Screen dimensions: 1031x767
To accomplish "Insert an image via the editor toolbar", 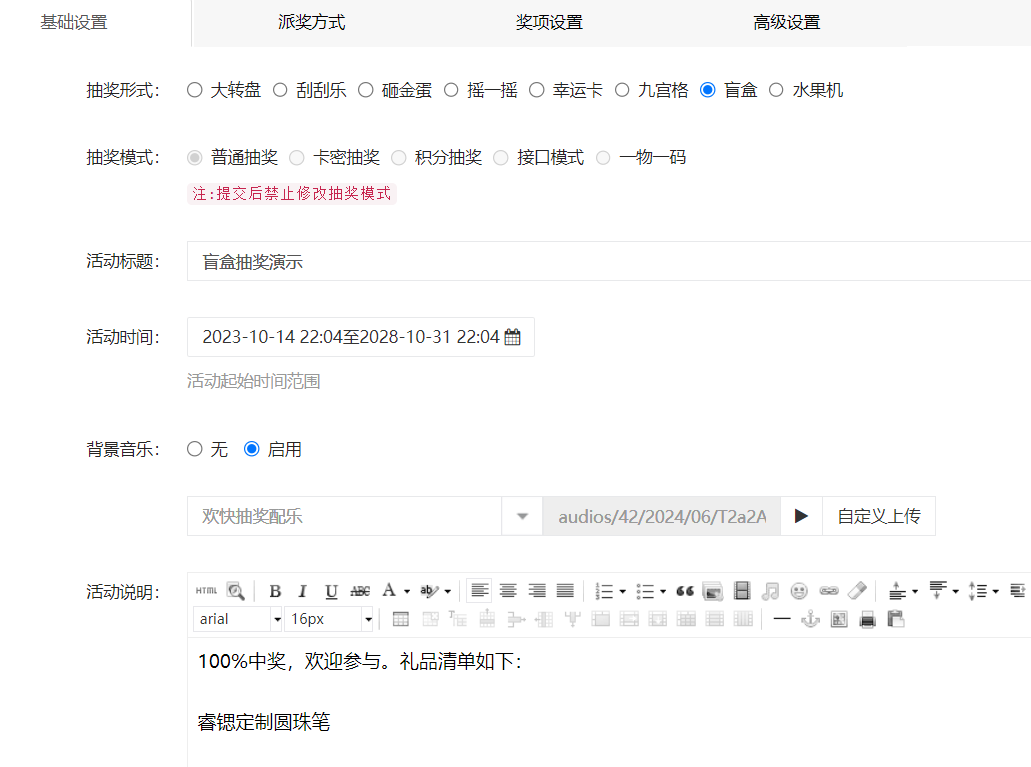I will coord(713,590).
